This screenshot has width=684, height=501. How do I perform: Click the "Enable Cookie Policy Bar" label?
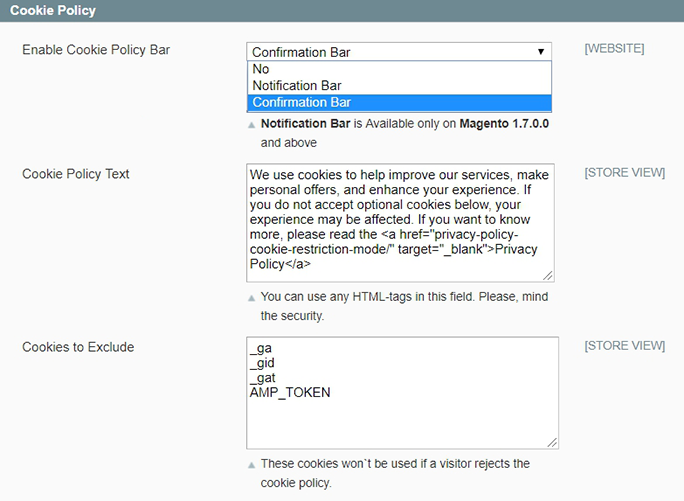[x=96, y=50]
